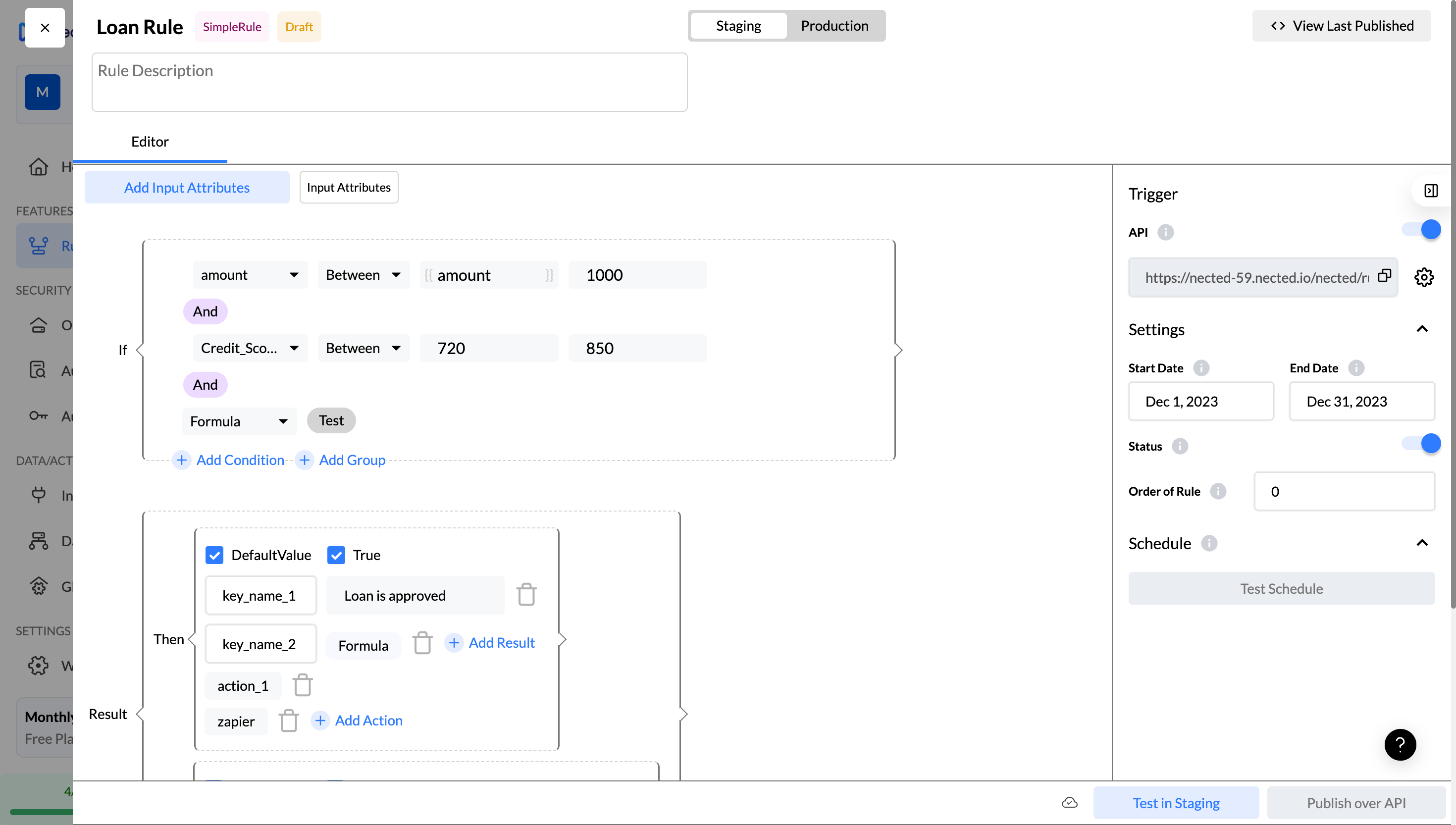Image resolution: width=1456 pixels, height=825 pixels.
Task: Click the Test in Staging button
Action: 1176,803
